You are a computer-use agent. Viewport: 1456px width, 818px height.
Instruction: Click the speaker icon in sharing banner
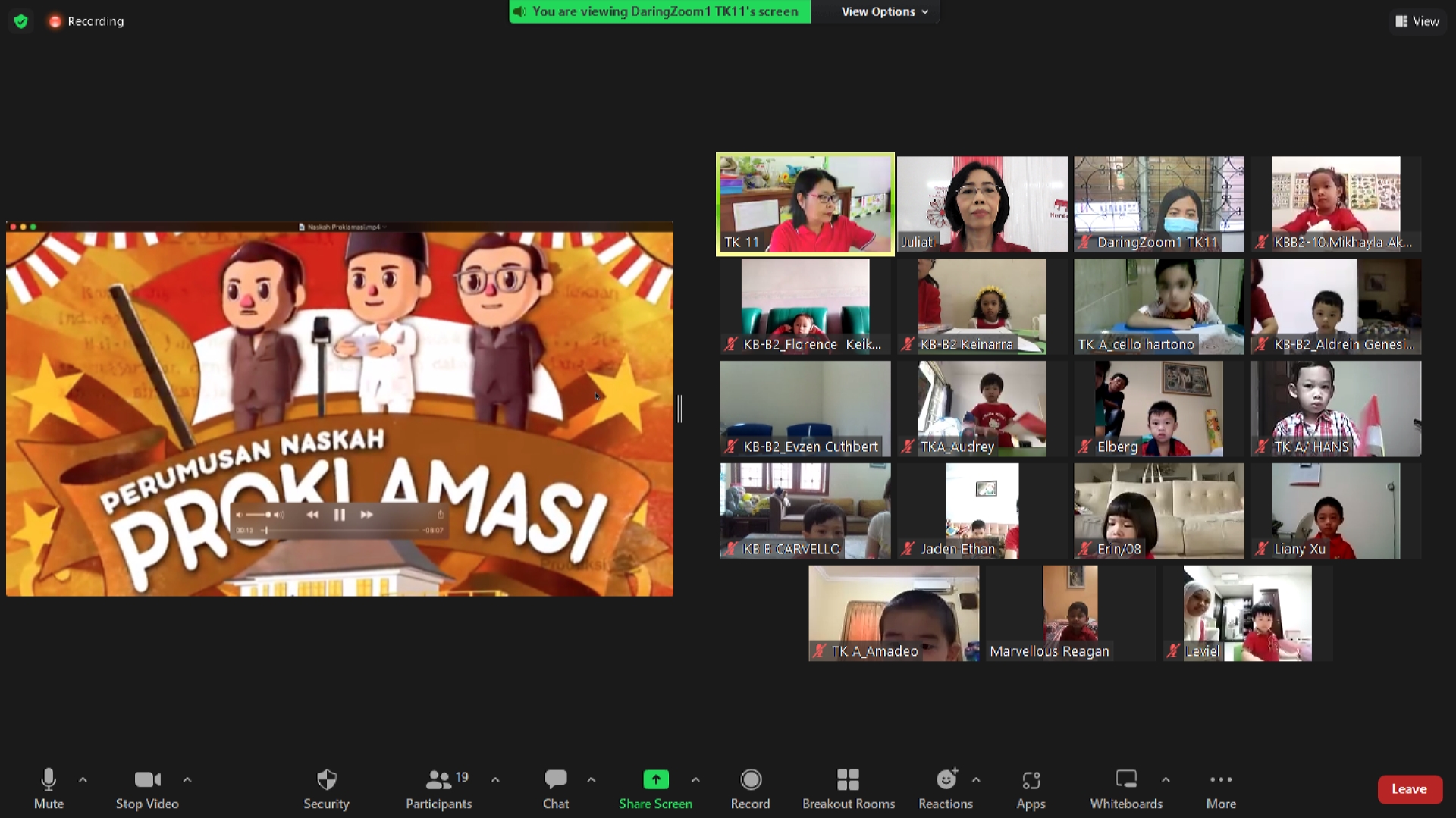pyautogui.click(x=519, y=11)
